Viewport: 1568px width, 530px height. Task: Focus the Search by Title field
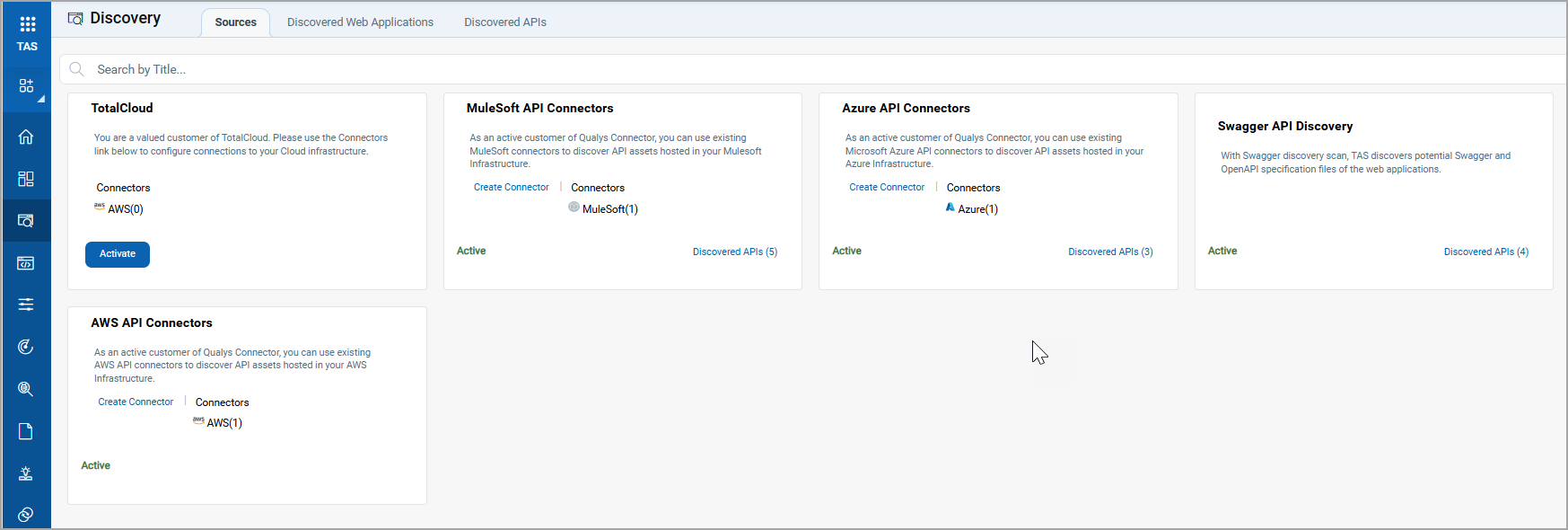539,69
